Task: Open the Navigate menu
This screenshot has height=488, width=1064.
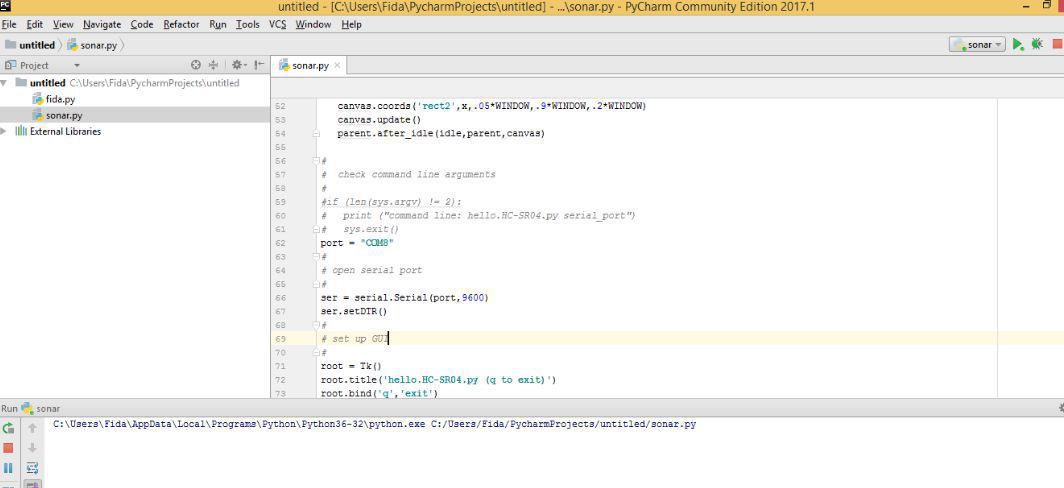Action: 102,24
